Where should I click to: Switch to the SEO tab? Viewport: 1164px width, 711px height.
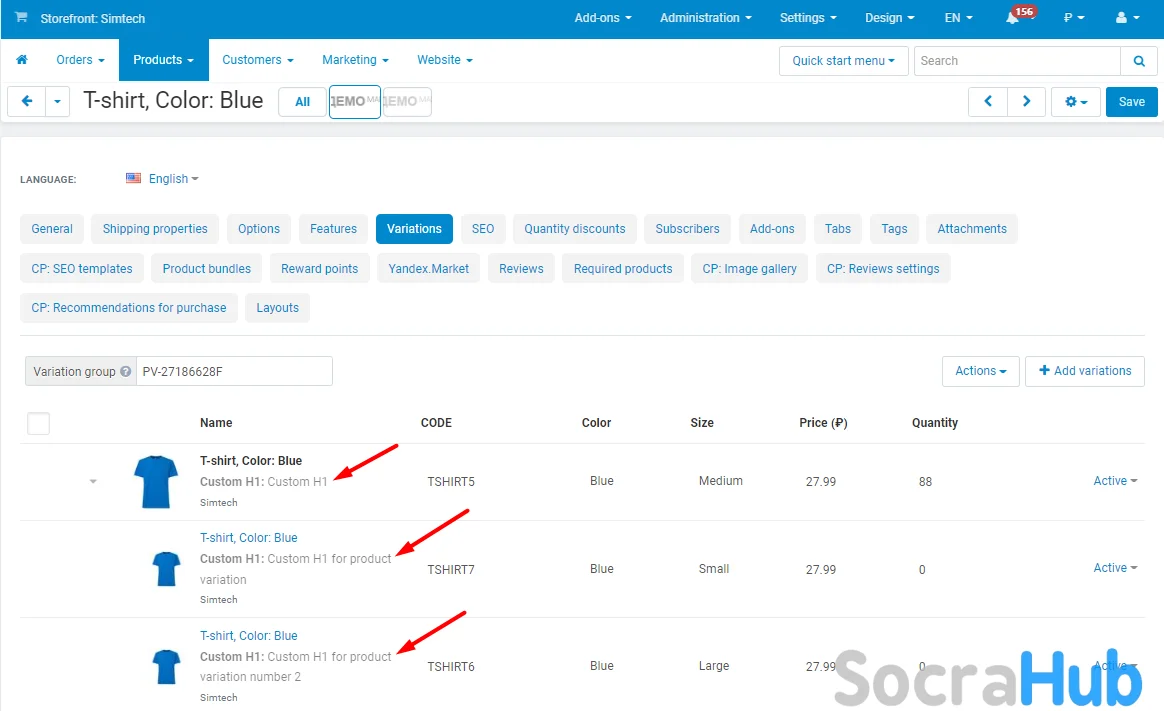pos(483,229)
